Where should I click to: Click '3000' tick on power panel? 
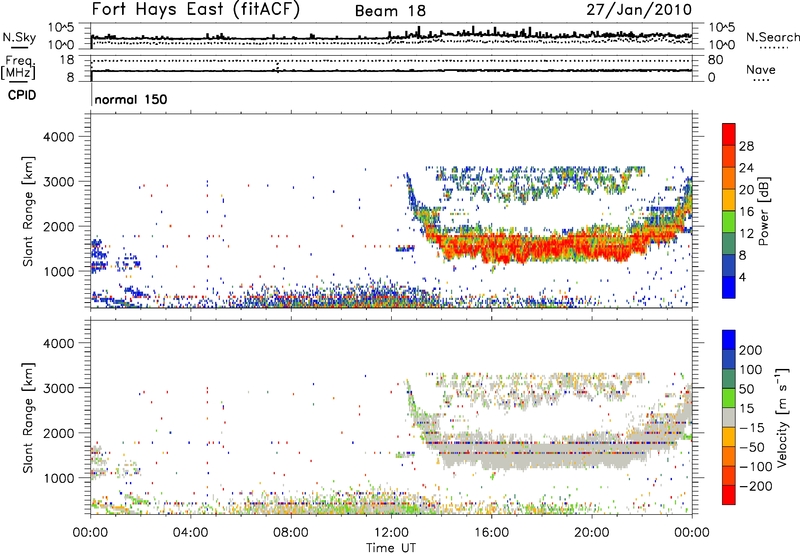[59, 182]
